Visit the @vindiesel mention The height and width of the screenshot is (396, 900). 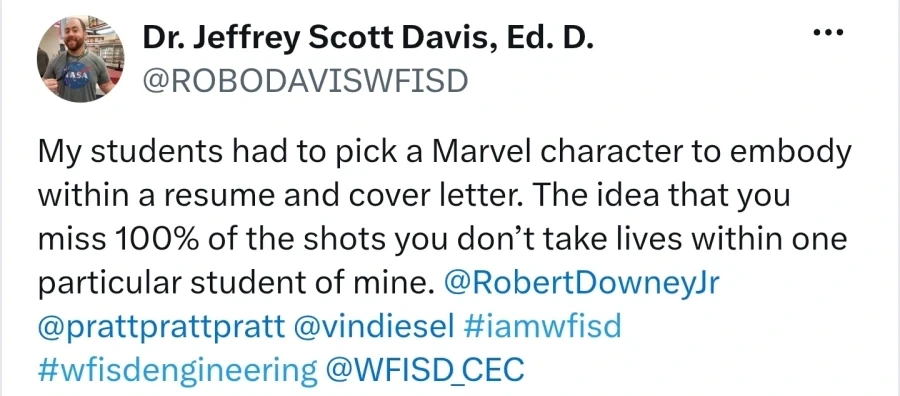(x=374, y=327)
